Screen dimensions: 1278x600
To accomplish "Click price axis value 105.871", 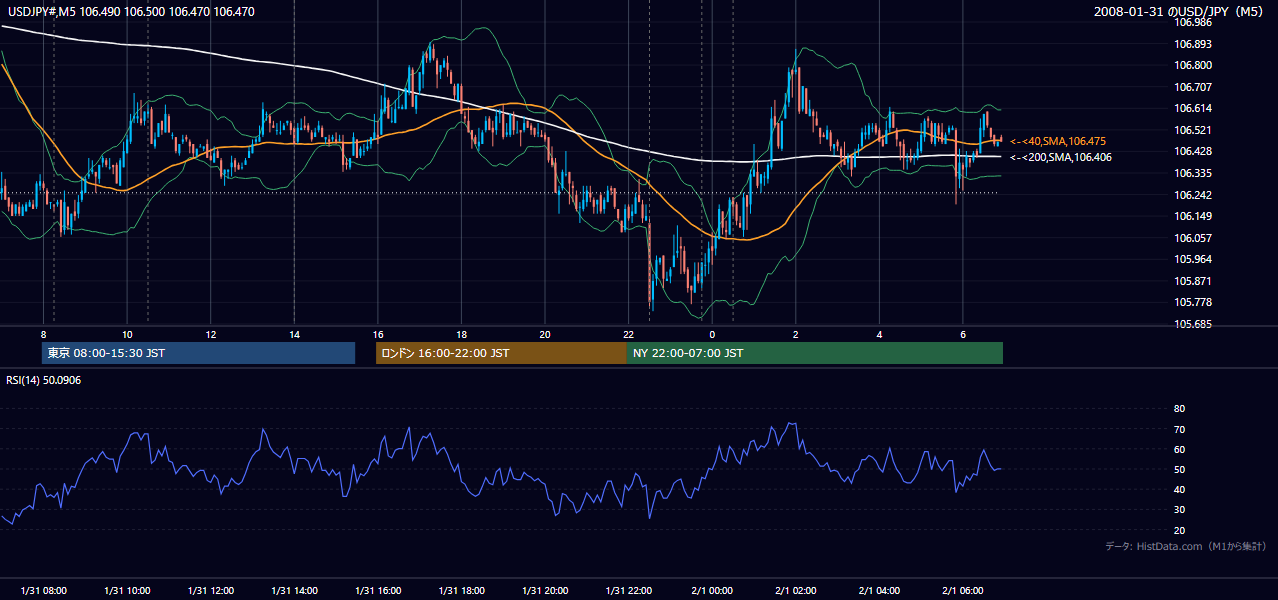I will click(1193, 281).
